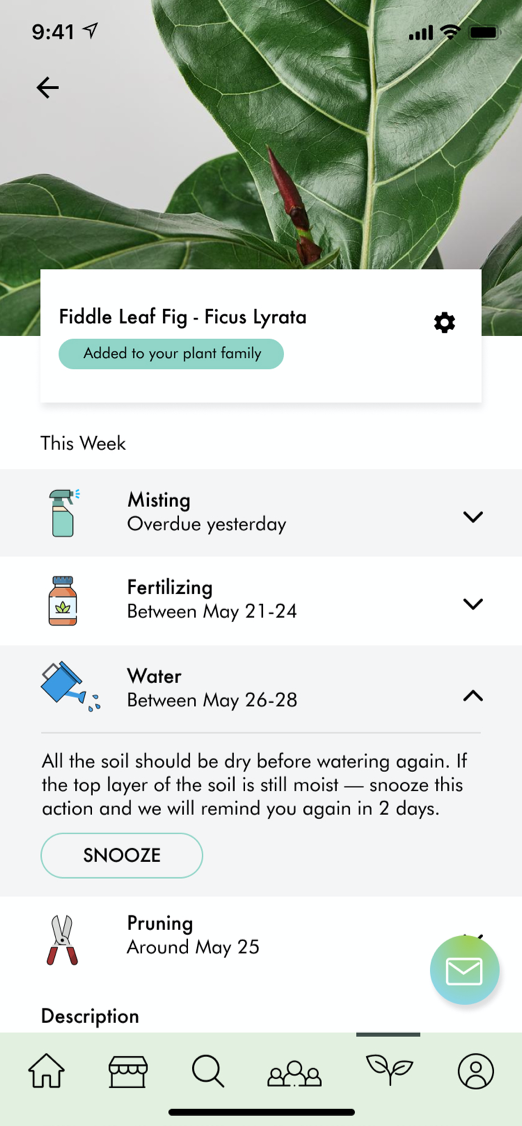Viewport: 522px width, 1126px height.
Task: Select the Pruning Around May 25 row
Action: pos(261,937)
